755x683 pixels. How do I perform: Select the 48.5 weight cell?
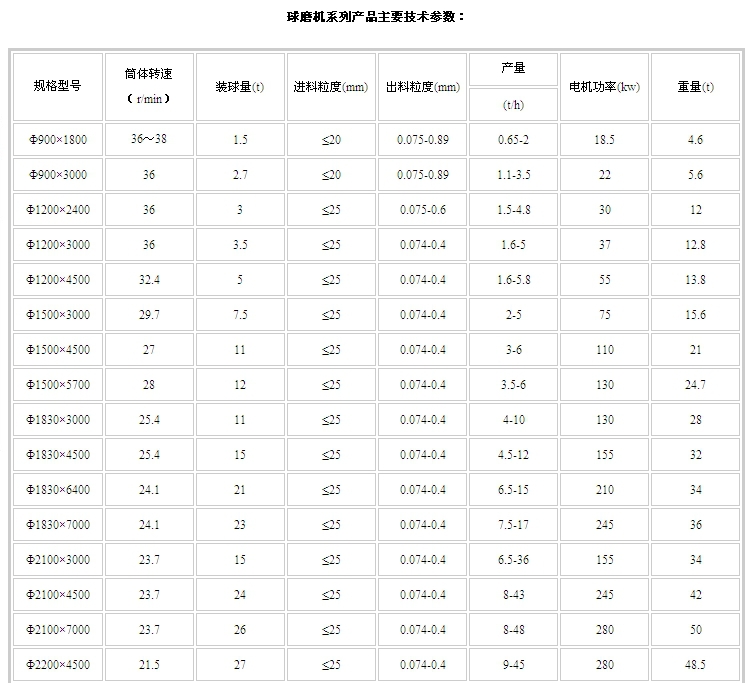pos(695,665)
